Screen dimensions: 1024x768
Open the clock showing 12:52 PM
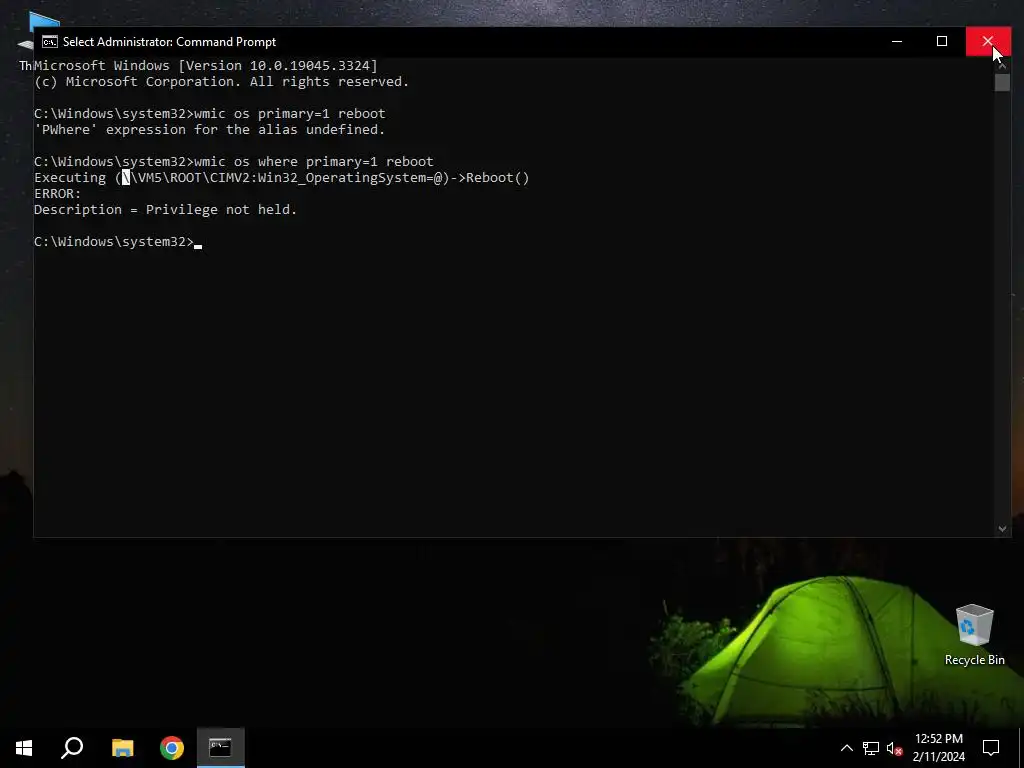[938, 747]
